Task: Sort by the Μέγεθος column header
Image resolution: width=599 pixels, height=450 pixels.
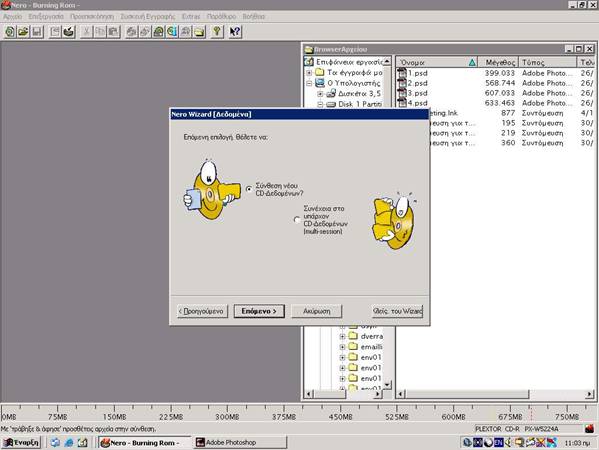Action: pyautogui.click(x=499, y=62)
